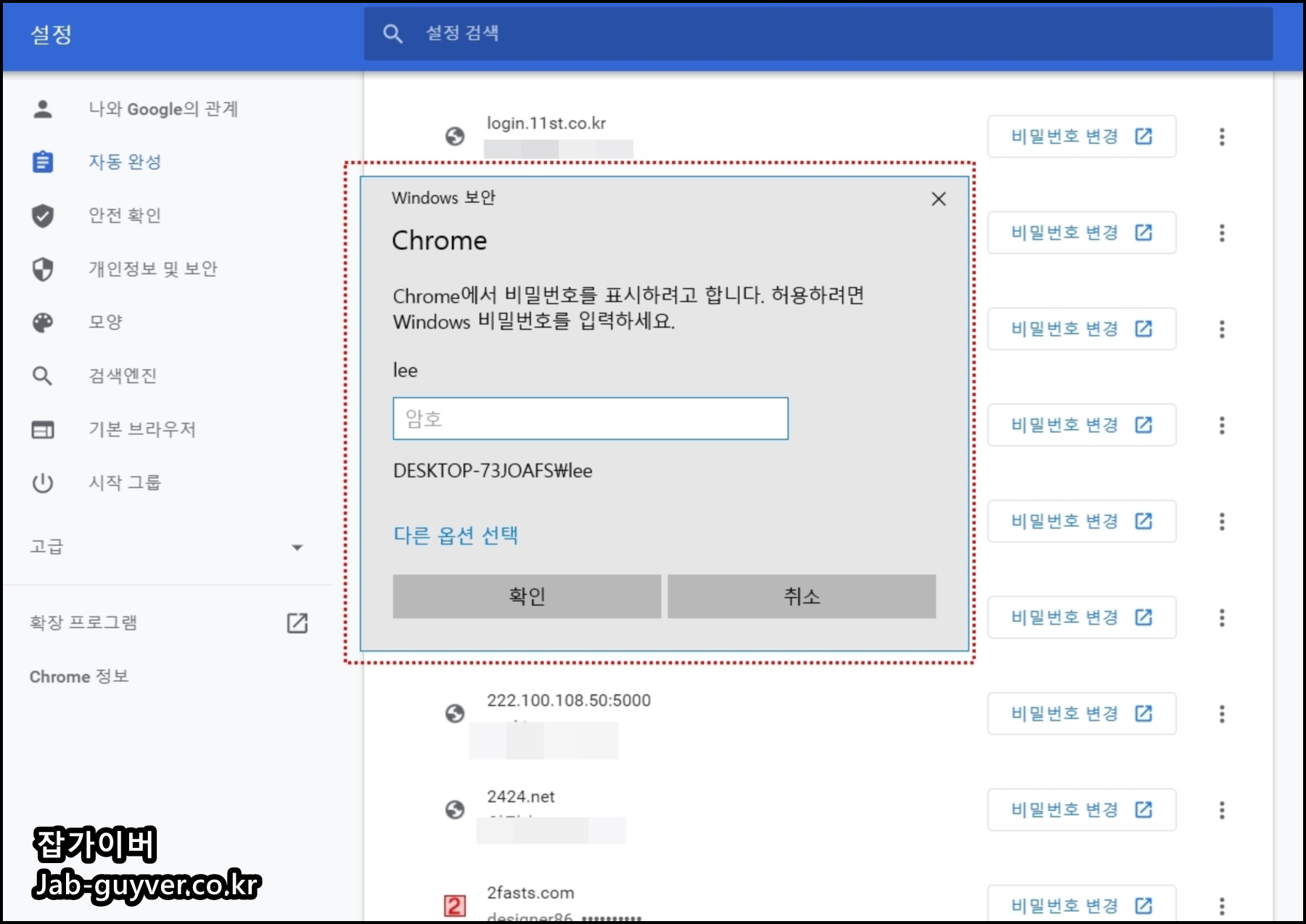Image resolution: width=1306 pixels, height=924 pixels.
Task: Click 비밀번호 변경 for 2fasts.com
Action: pyautogui.click(x=1082, y=904)
